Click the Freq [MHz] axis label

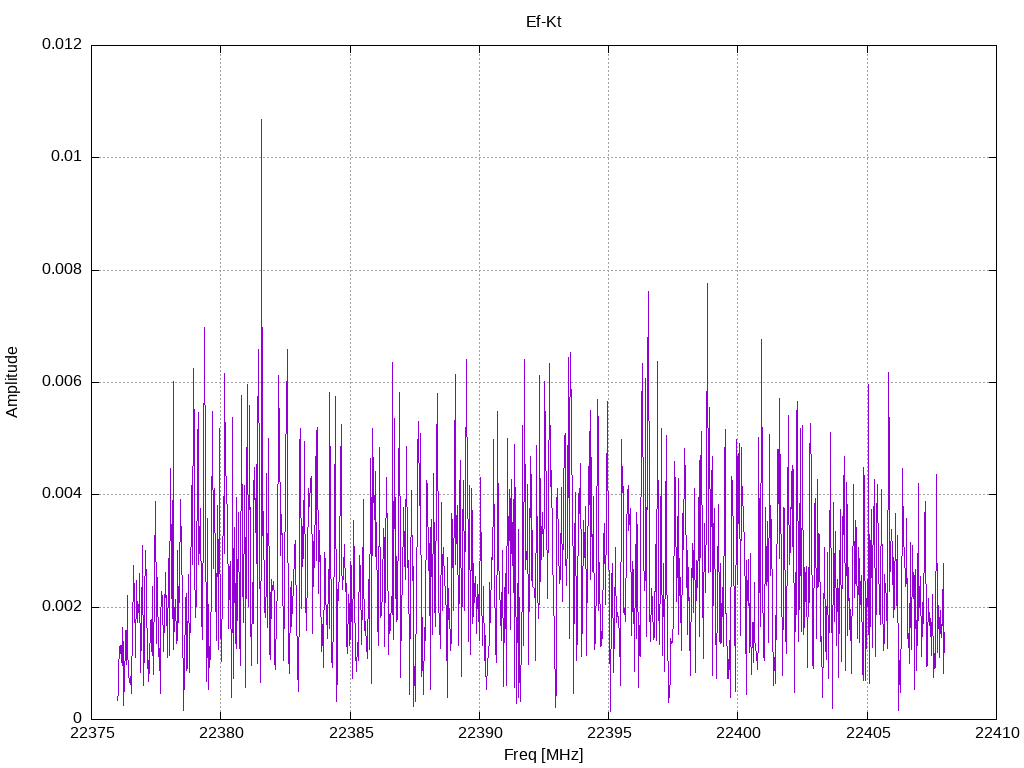pyautogui.click(x=543, y=755)
